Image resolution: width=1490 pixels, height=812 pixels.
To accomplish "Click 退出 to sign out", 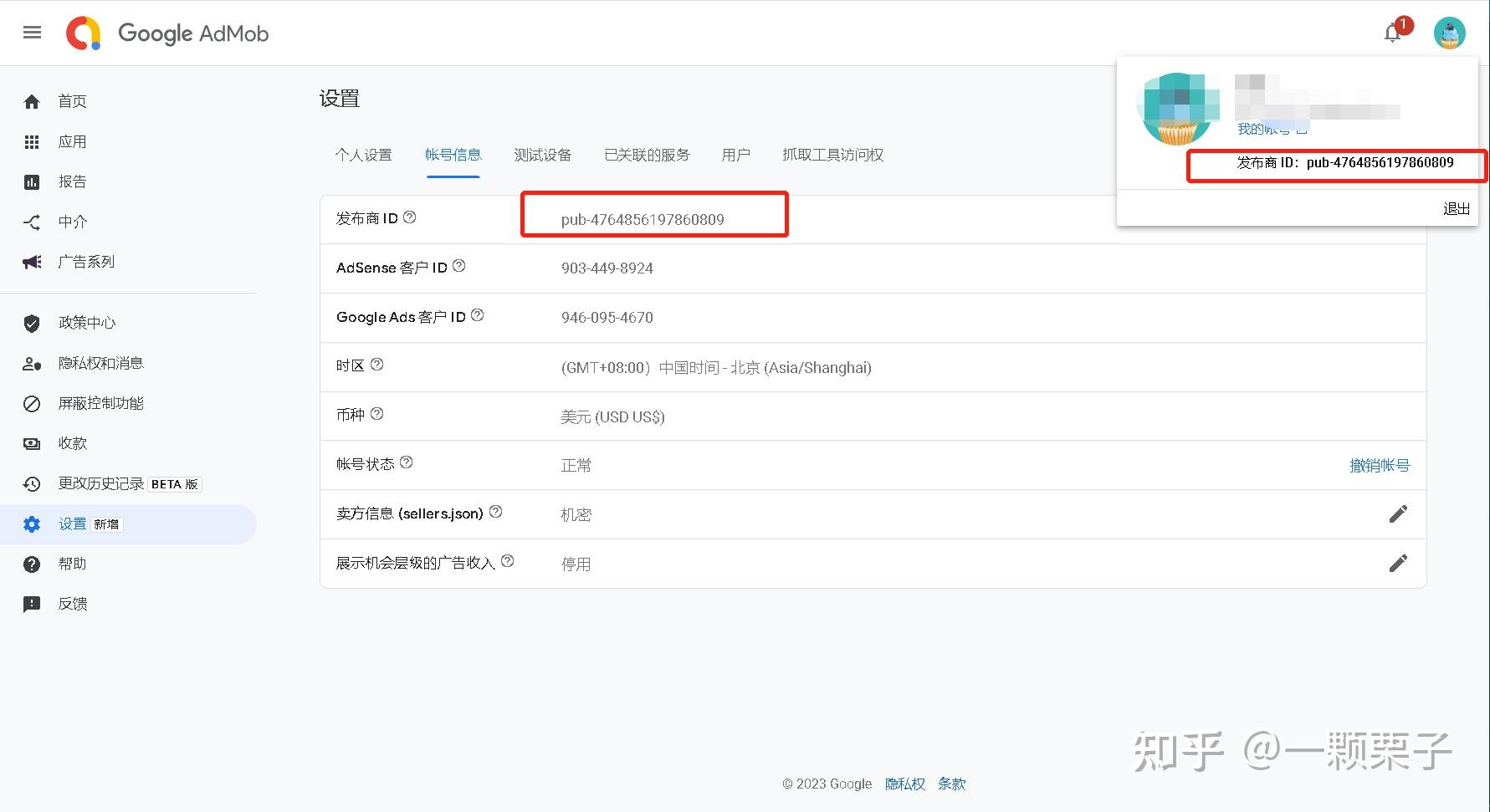I will tap(1456, 208).
